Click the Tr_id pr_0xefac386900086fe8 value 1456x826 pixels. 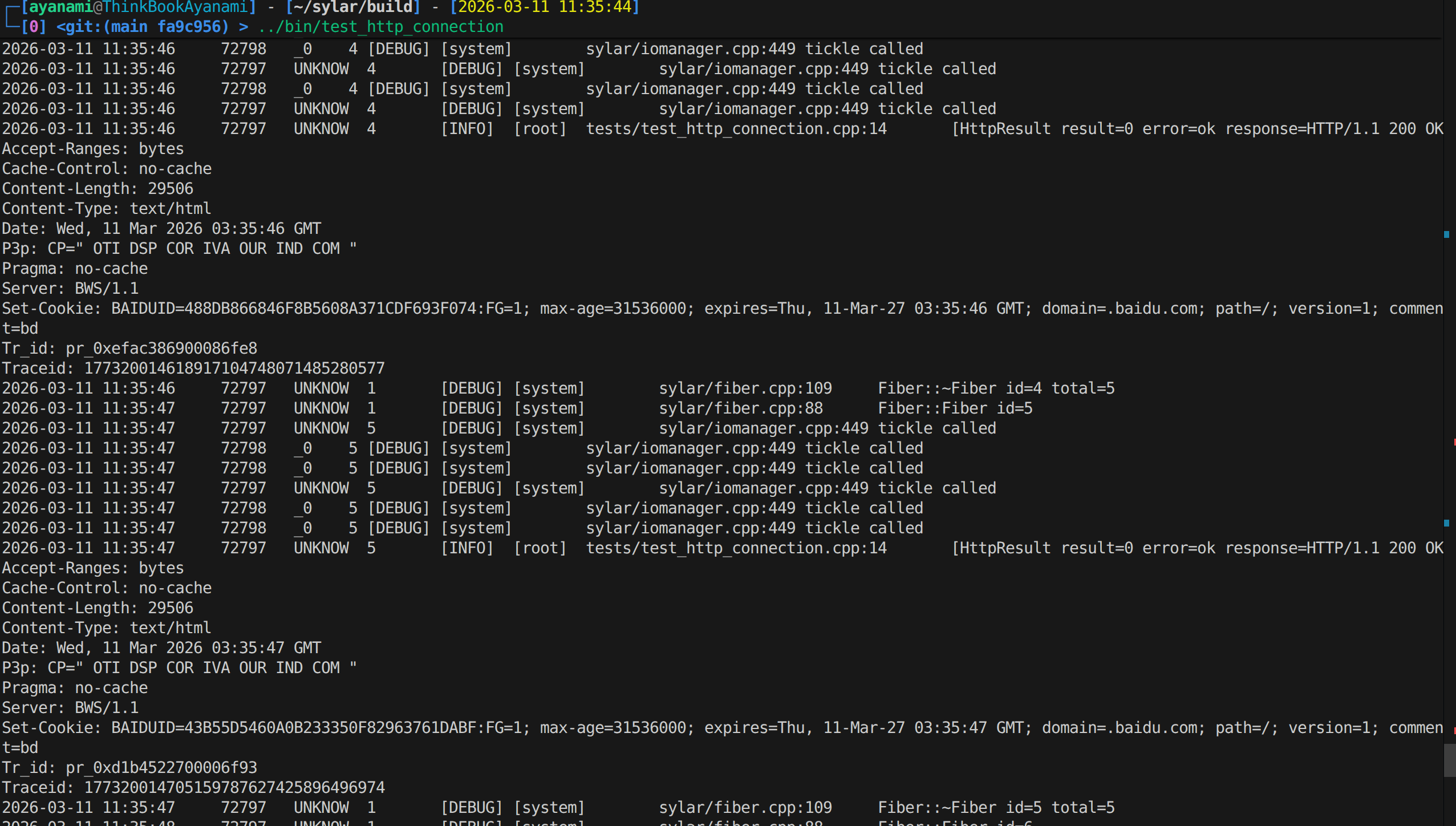[x=161, y=349]
